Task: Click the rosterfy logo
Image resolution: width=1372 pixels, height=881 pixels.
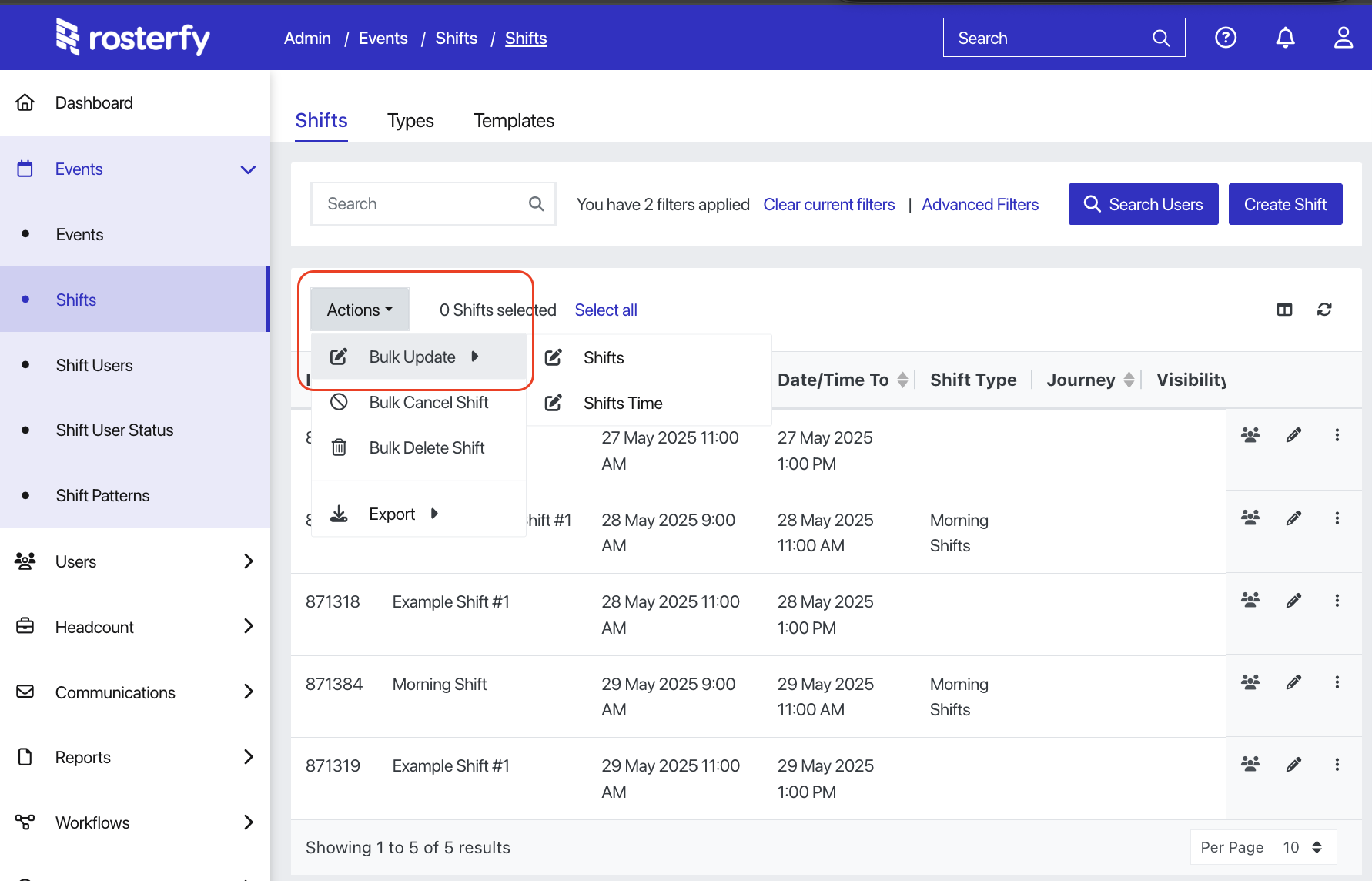Action: pyautogui.click(x=132, y=37)
